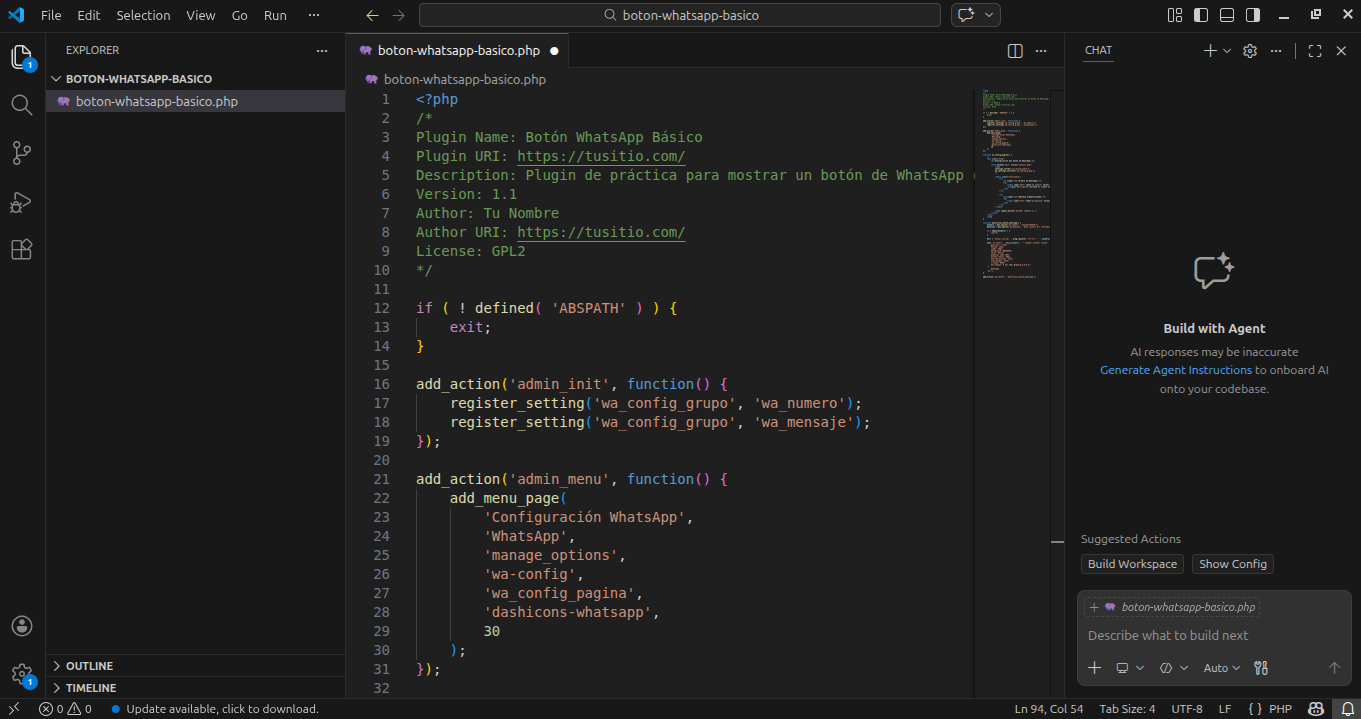1361x719 pixels.
Task: Toggle the bottom panel layout button
Action: click(x=1227, y=15)
